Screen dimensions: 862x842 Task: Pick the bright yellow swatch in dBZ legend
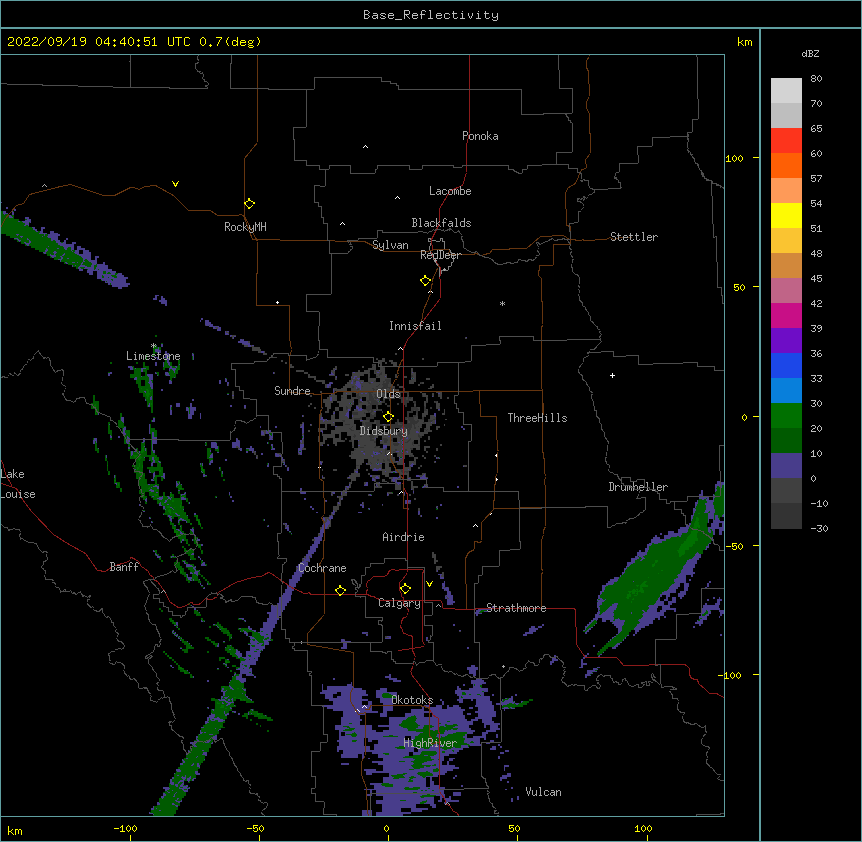pyautogui.click(x=786, y=215)
